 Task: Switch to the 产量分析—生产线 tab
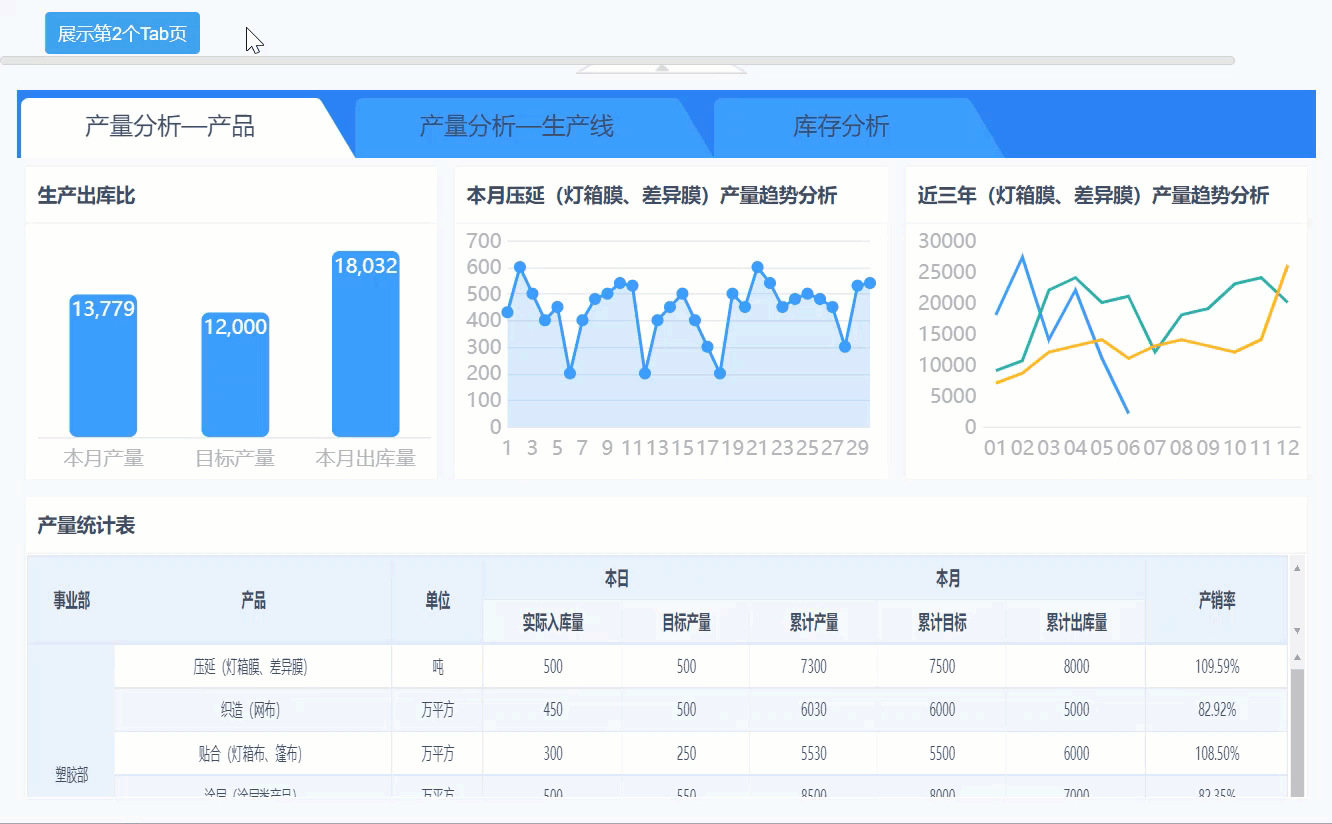516,127
